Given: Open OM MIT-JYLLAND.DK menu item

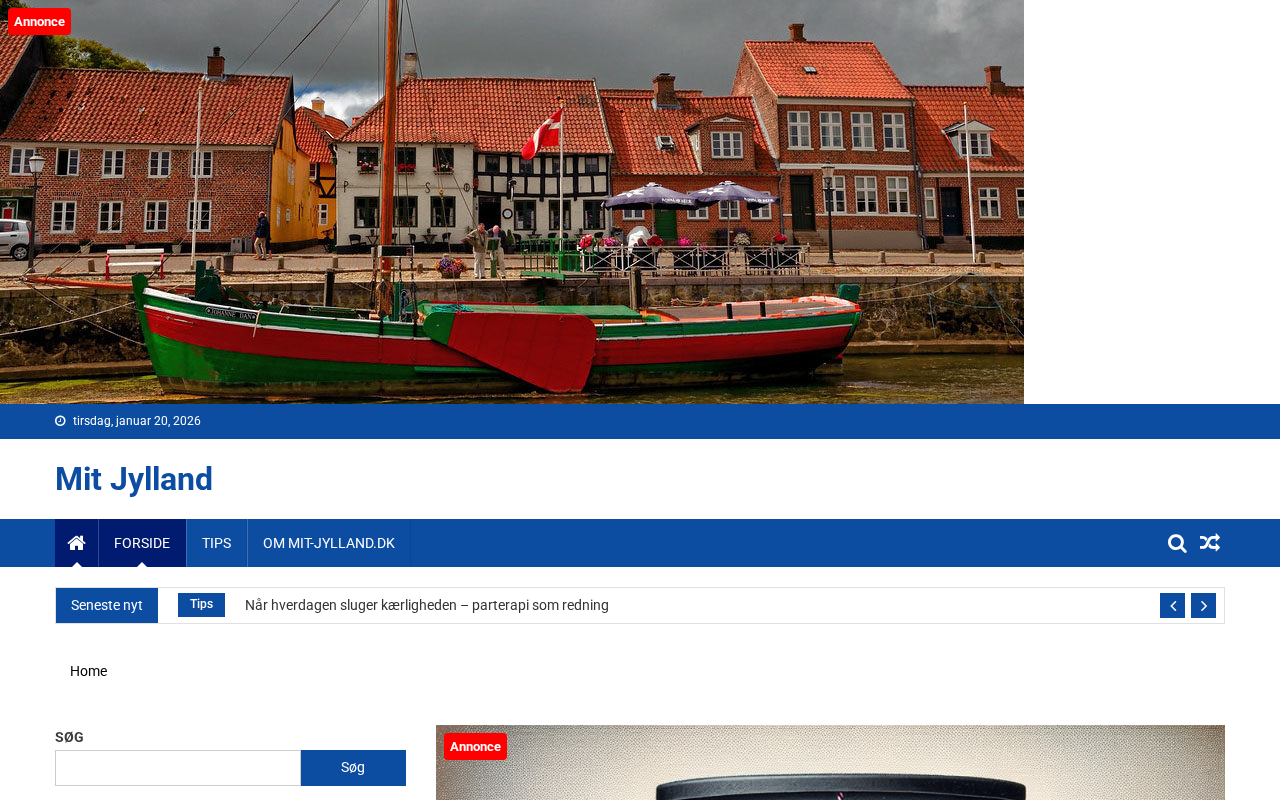Looking at the screenshot, I should 329,543.
